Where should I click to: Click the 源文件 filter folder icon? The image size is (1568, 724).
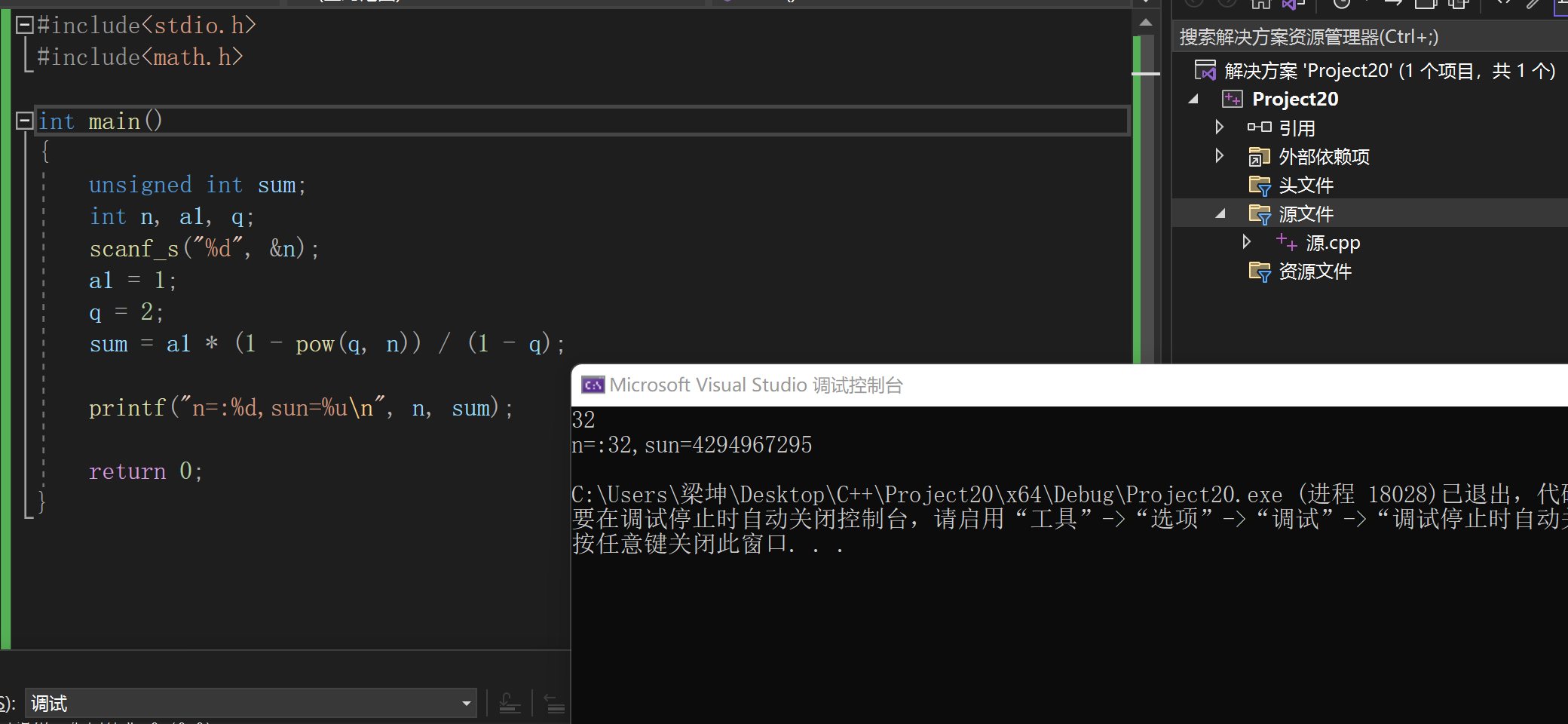1259,214
